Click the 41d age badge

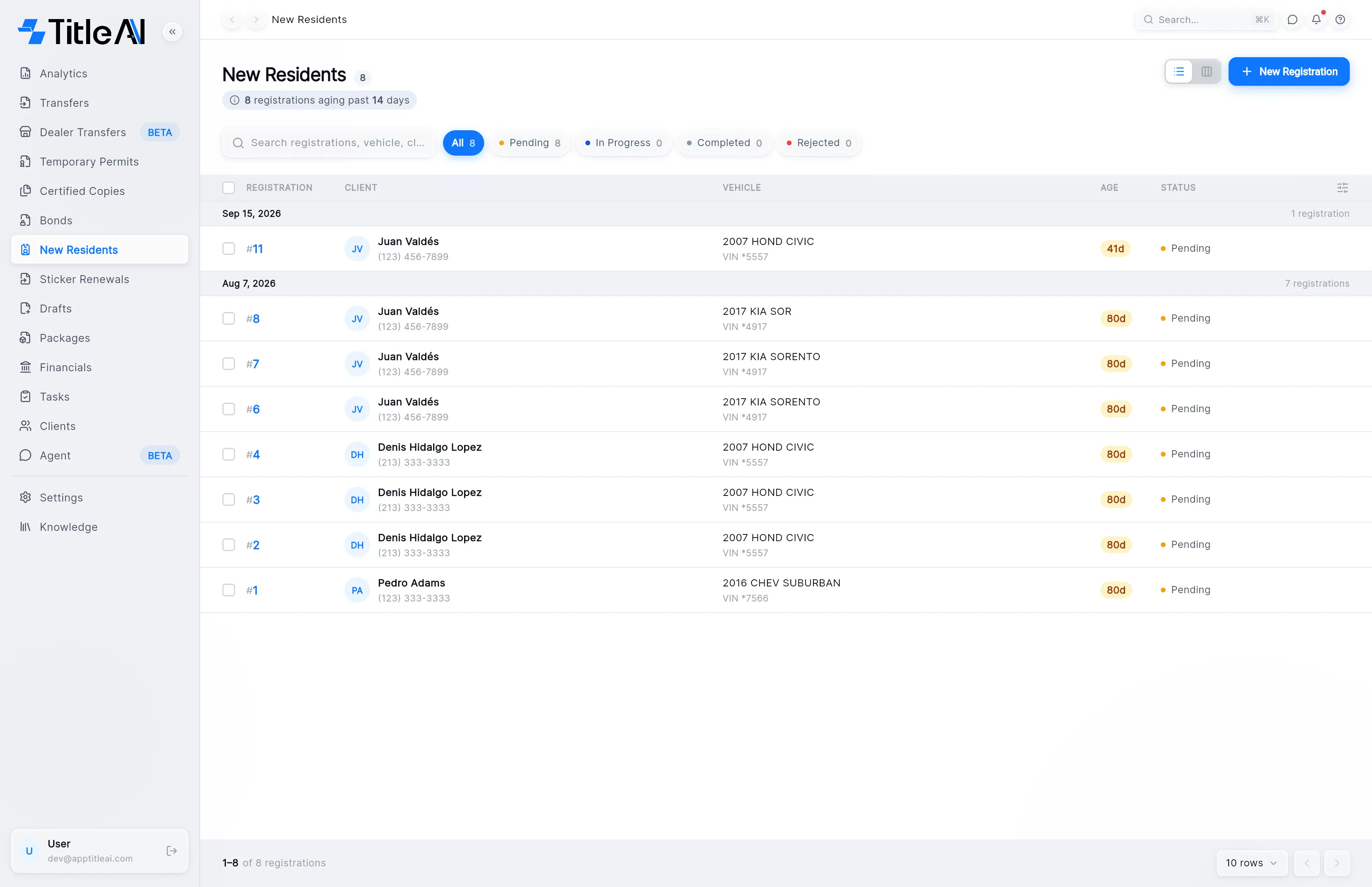[x=1115, y=248]
